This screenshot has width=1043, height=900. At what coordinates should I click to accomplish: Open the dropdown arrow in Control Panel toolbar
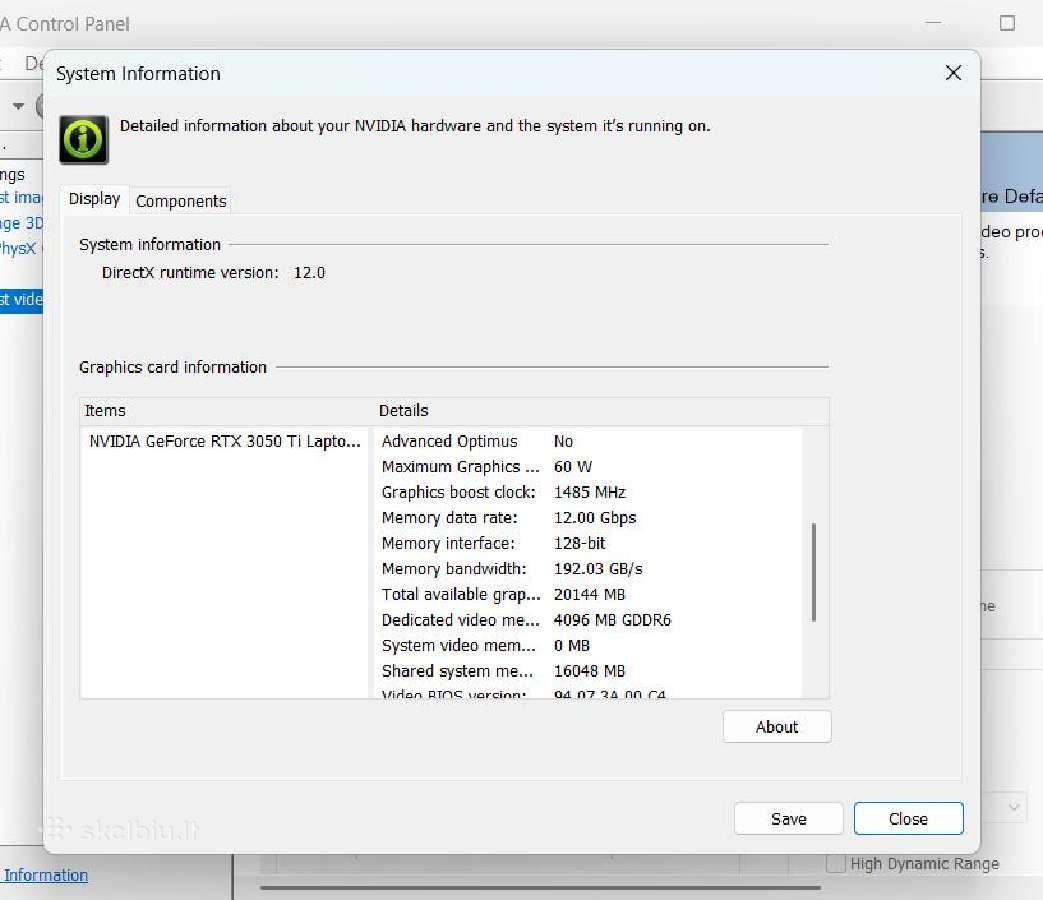click(x=18, y=106)
